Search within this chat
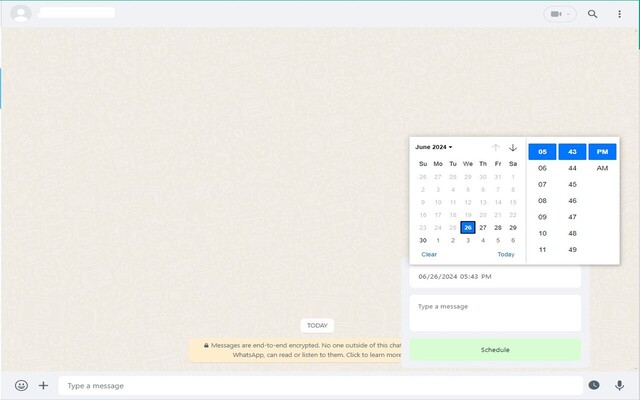Image resolution: width=640 pixels, height=400 pixels. coord(592,14)
